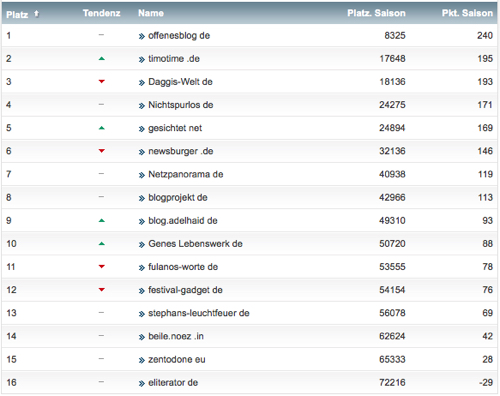Open zentodone eu link

click(177, 359)
